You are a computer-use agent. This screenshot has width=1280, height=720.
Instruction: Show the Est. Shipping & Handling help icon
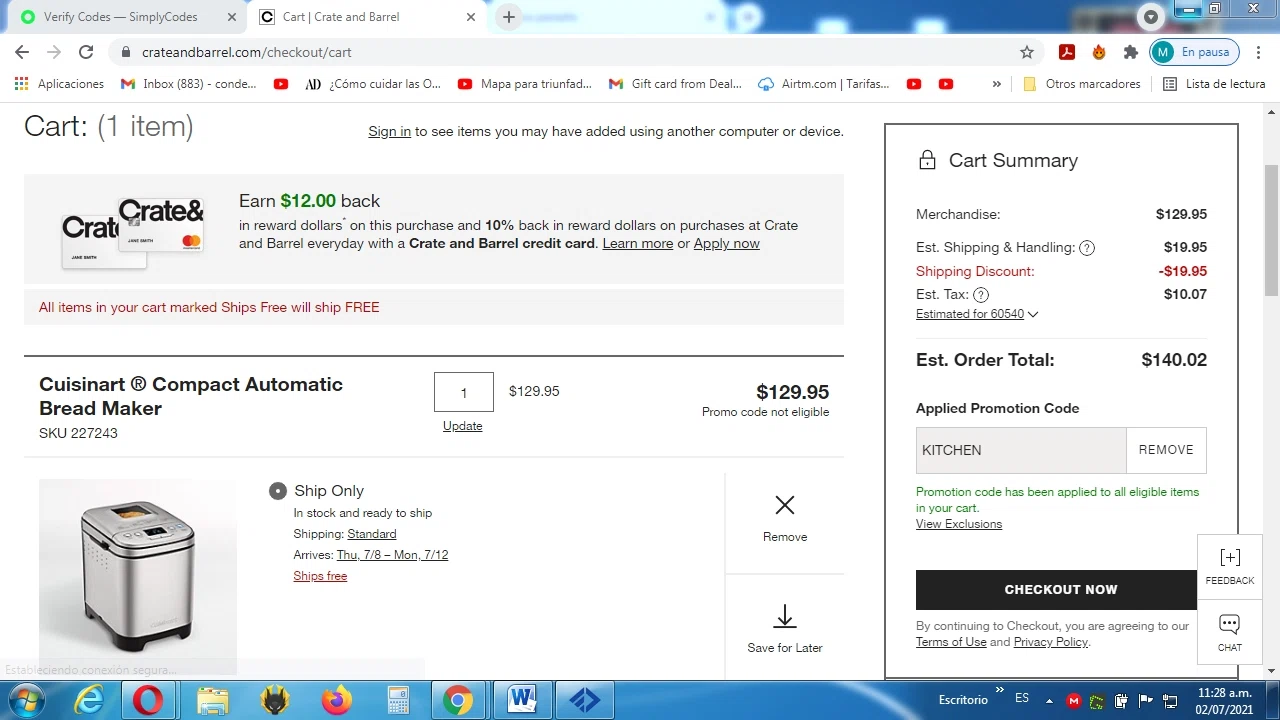1087,248
